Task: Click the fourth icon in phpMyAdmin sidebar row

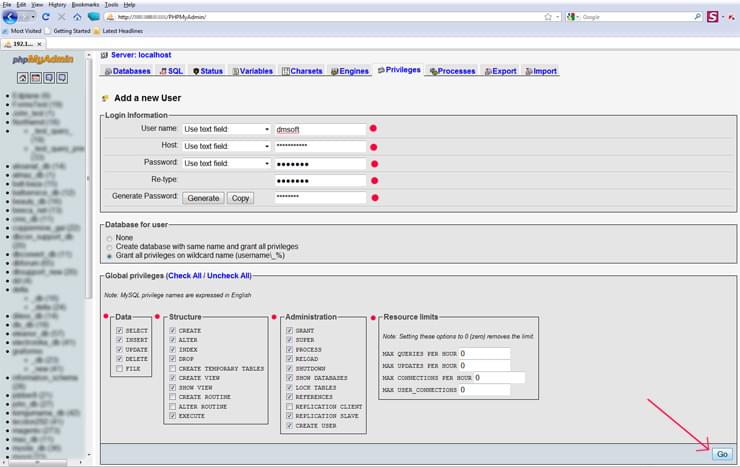Action: pyautogui.click(x=62, y=78)
